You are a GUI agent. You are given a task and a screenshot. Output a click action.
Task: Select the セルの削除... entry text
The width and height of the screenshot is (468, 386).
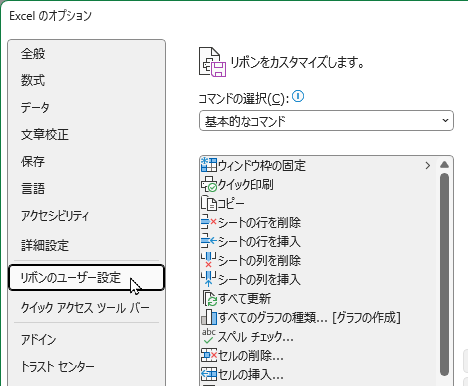(x=251, y=356)
